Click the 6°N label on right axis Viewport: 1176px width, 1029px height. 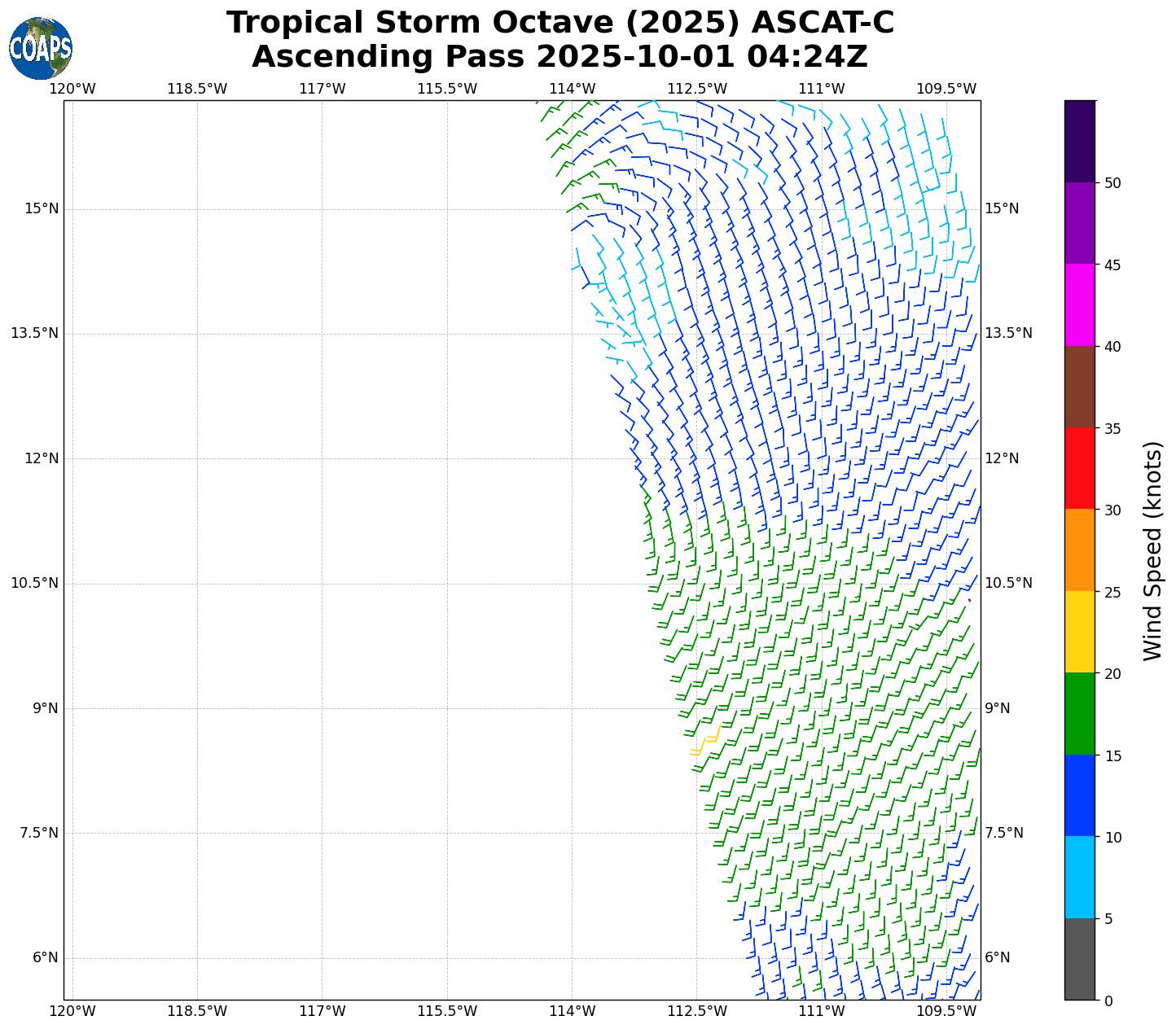pyautogui.click(x=998, y=957)
